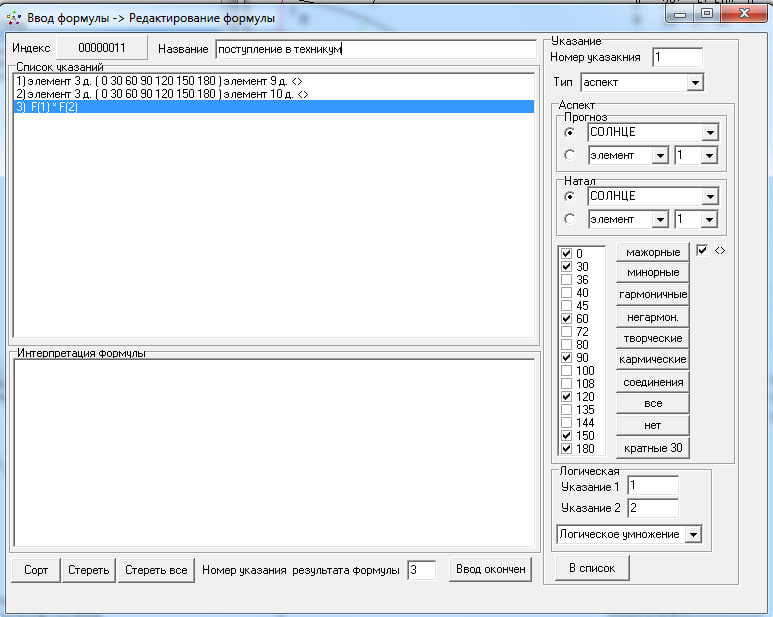Click the Сорт button

[36, 570]
